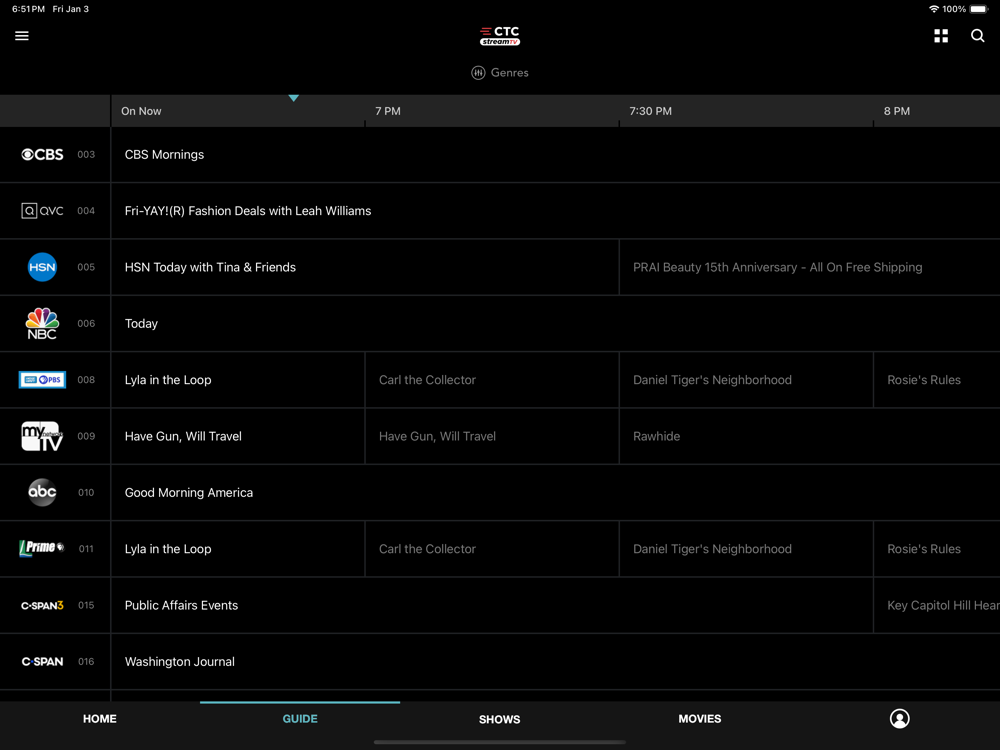Switch to the GUIDE tab
This screenshot has height=750, width=1000.
[x=300, y=719]
